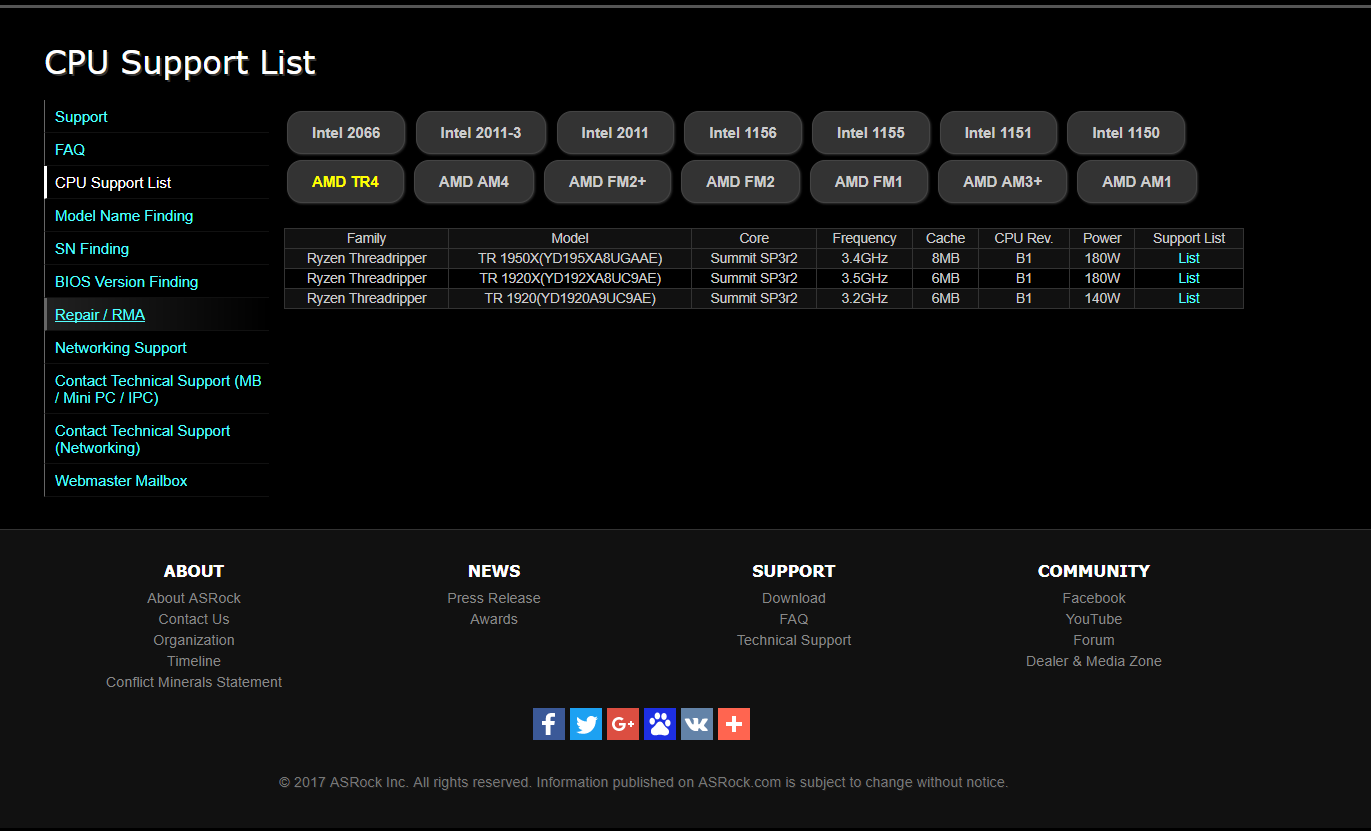Viewport: 1371px width, 831px height.
Task: Select the Intel 2066 socket tab
Action: [x=346, y=133]
